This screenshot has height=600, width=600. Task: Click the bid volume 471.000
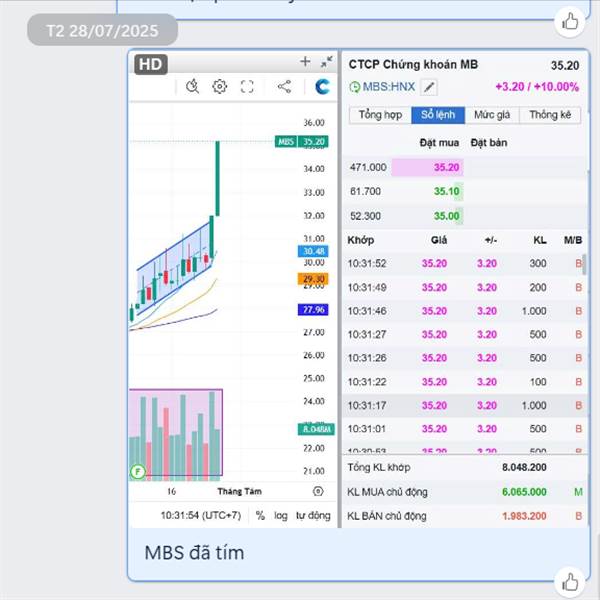pos(368,167)
